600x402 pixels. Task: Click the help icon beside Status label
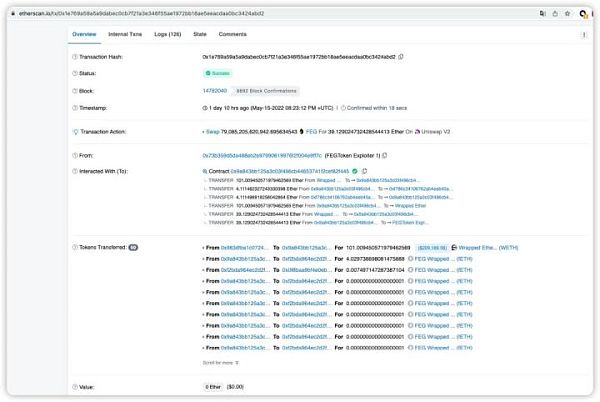click(x=74, y=74)
